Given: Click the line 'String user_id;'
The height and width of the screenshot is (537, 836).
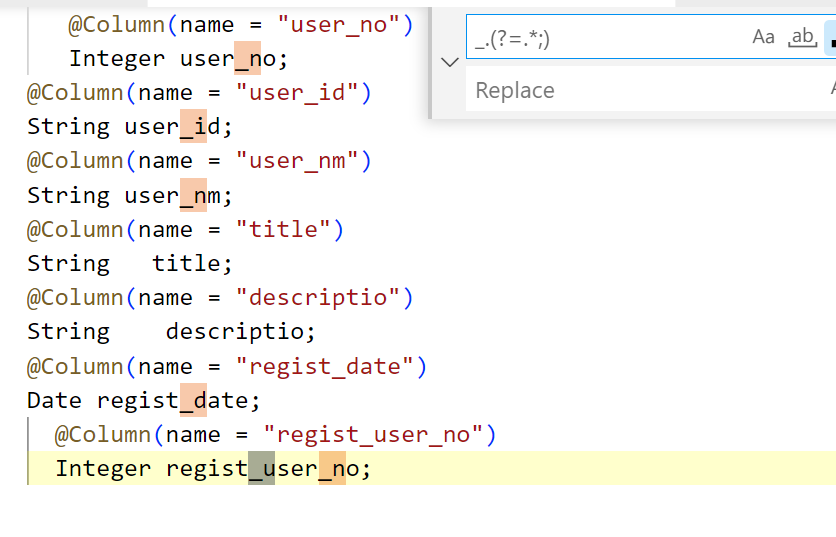Looking at the screenshot, I should (130, 127).
